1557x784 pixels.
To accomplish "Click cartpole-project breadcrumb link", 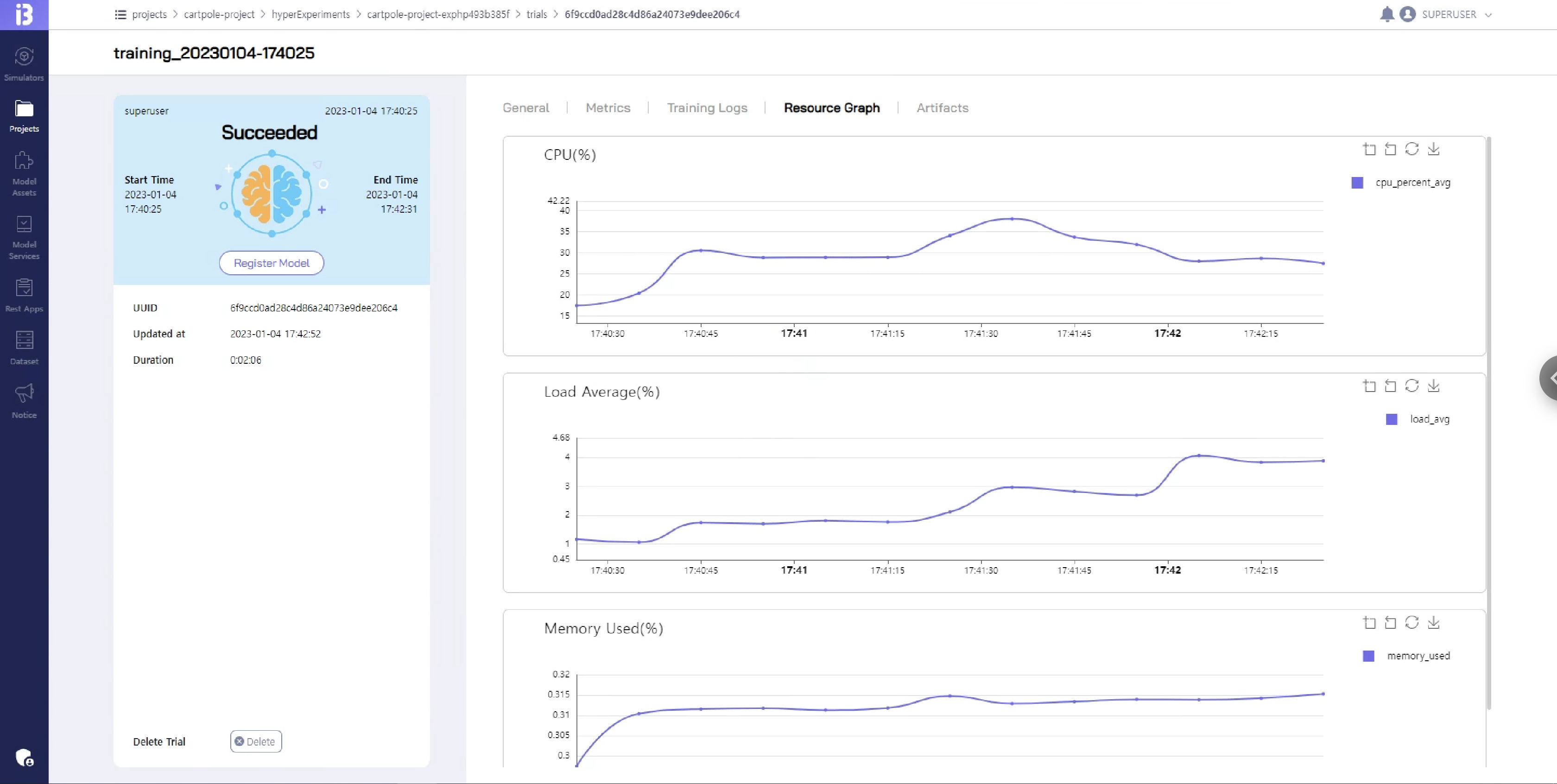I will click(219, 14).
